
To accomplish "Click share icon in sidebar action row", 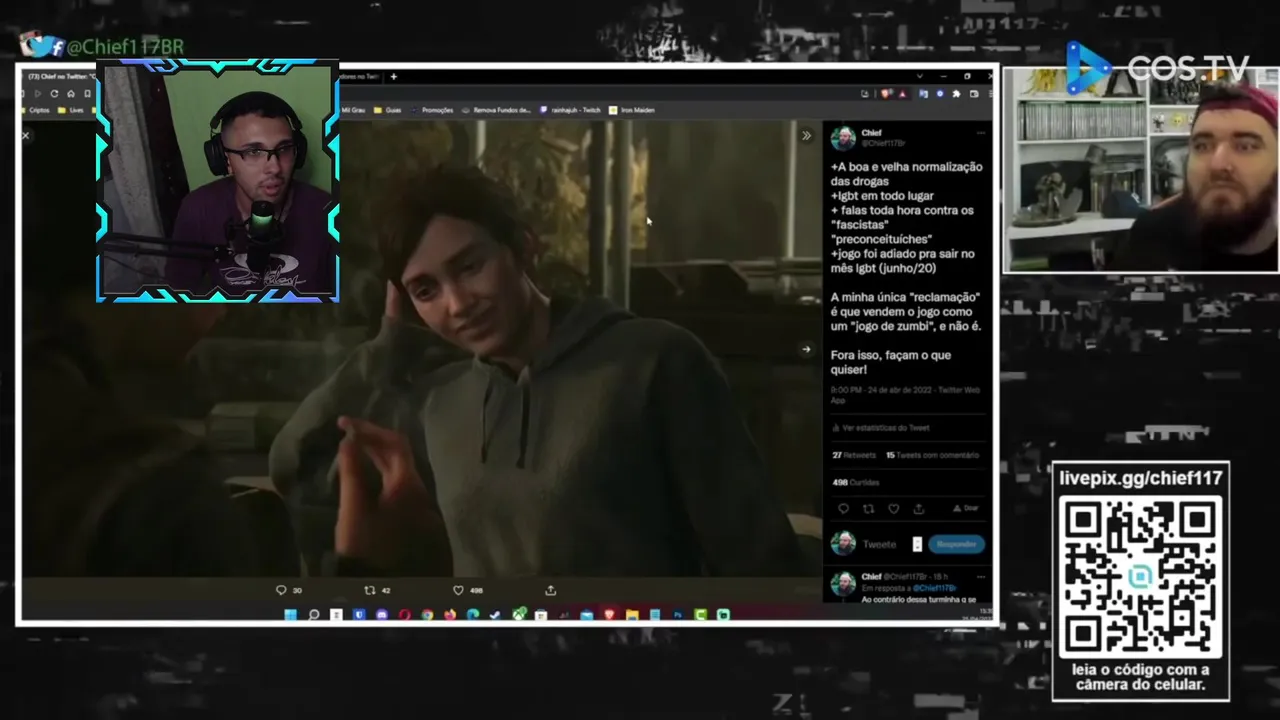I will (x=918, y=509).
